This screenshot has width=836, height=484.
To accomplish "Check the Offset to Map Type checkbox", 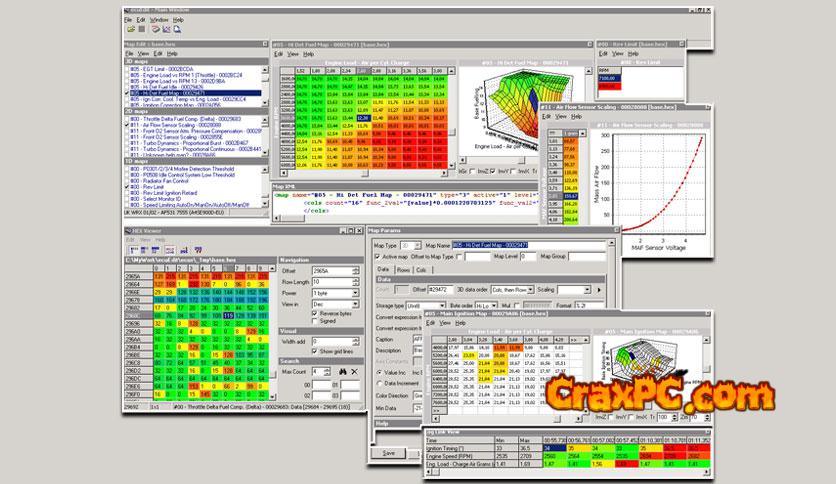I will [x=460, y=257].
